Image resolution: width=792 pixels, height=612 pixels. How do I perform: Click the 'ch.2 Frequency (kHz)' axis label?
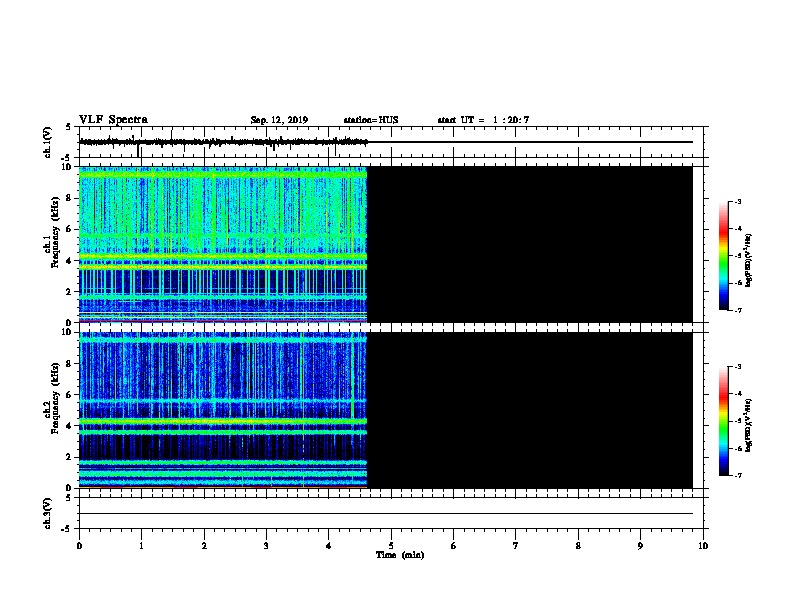coord(51,398)
